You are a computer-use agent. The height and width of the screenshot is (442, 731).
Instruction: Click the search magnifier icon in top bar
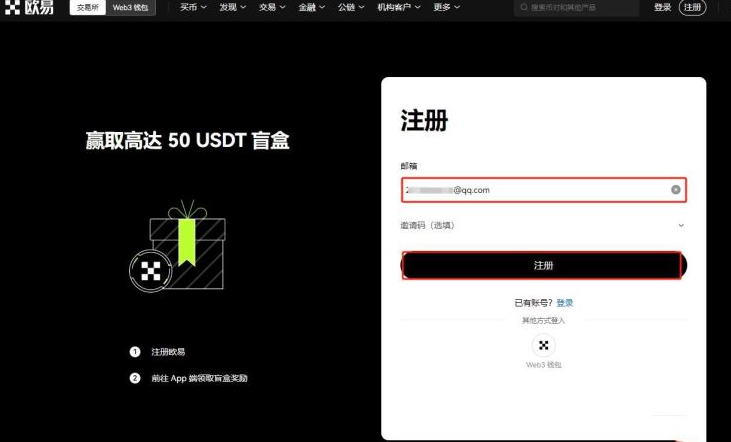tap(523, 8)
